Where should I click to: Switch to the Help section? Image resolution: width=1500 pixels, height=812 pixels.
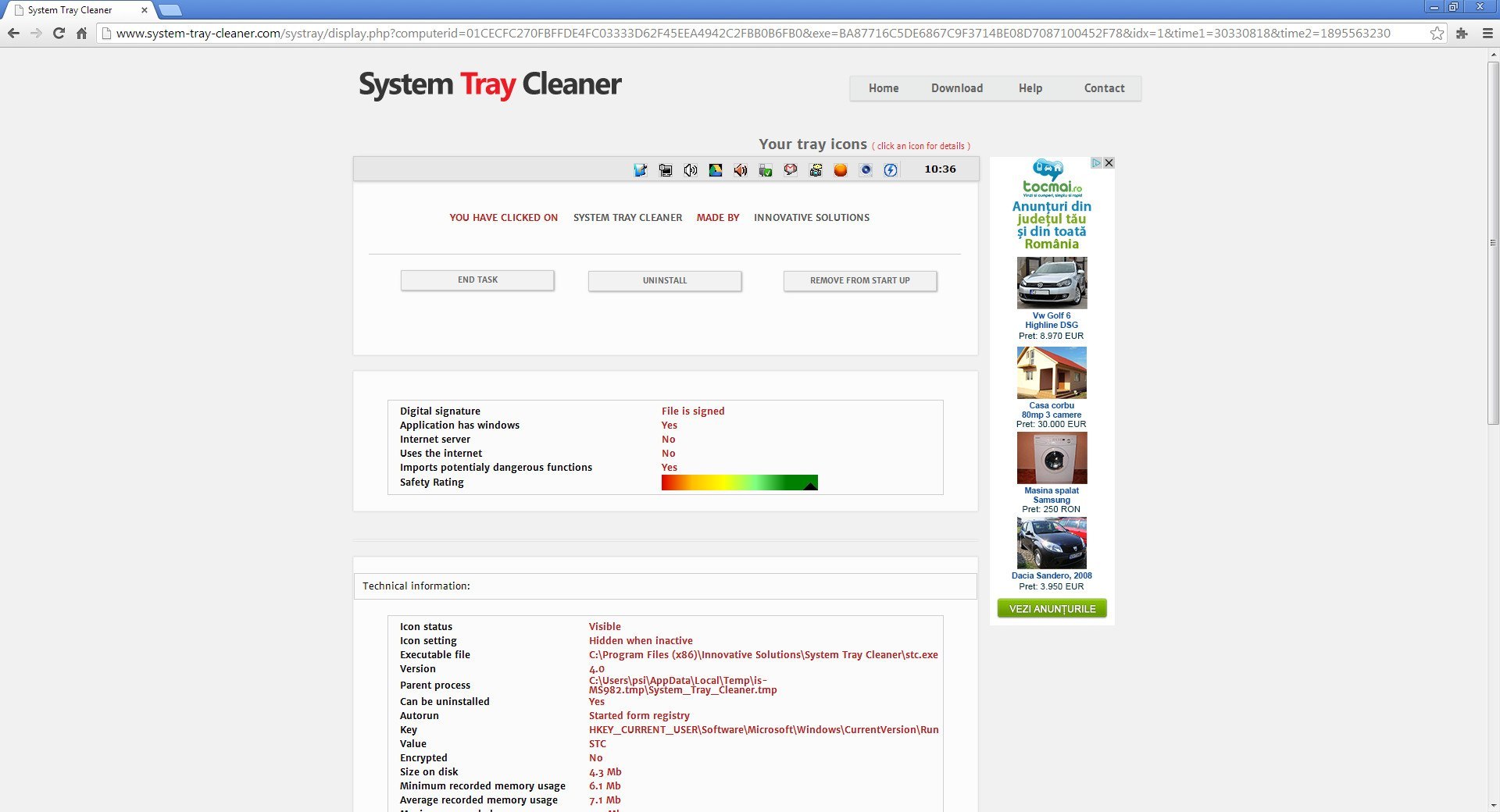point(1030,88)
